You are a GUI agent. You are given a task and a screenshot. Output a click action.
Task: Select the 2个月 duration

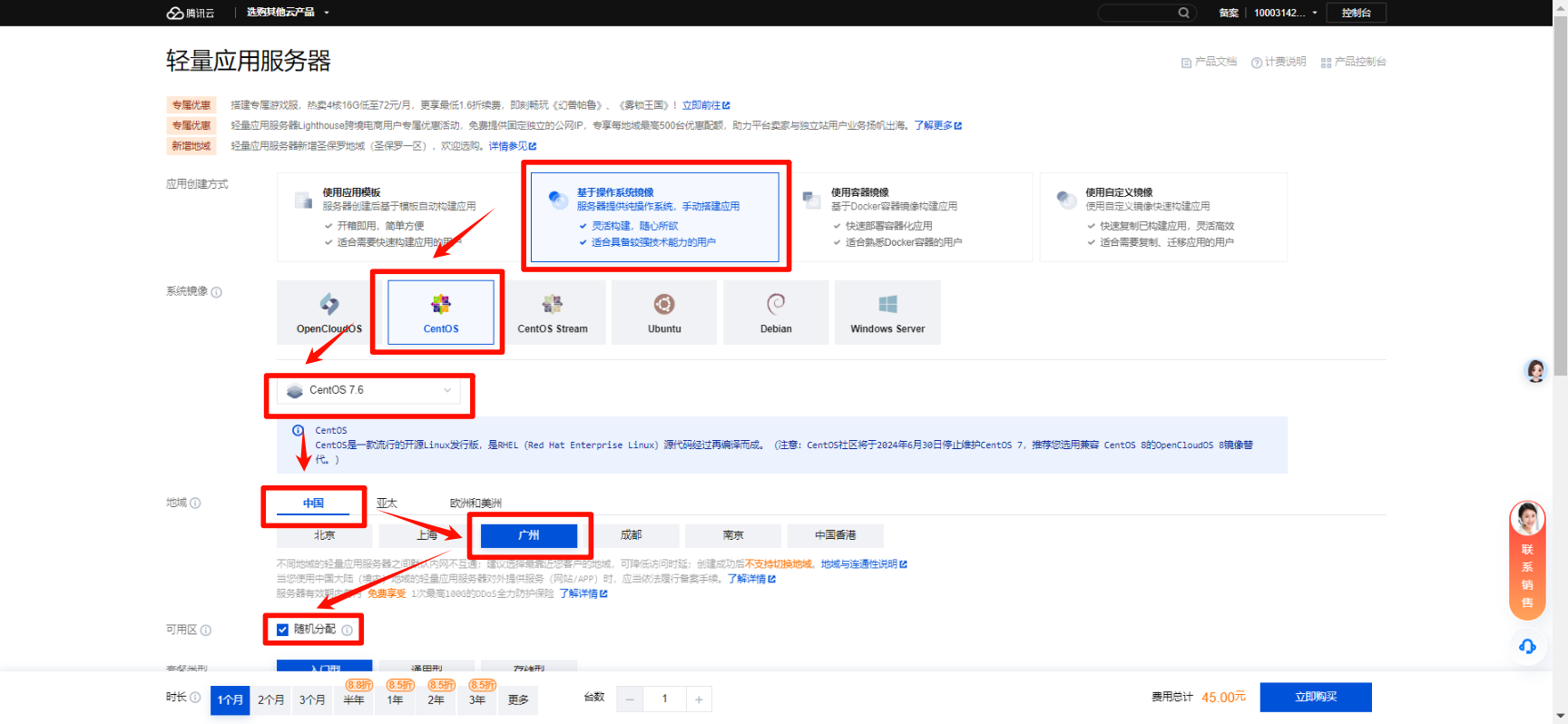click(271, 700)
